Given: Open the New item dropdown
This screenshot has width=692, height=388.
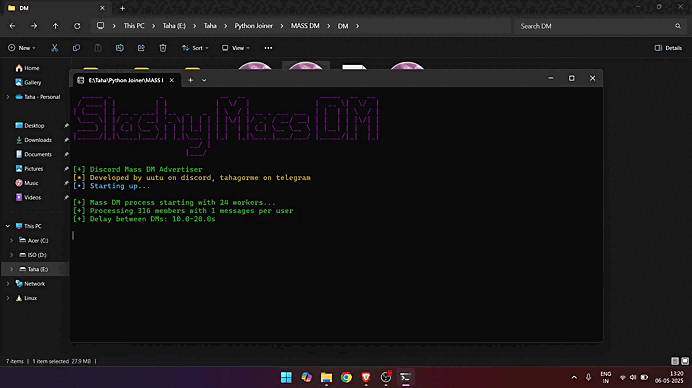Looking at the screenshot, I should [22, 48].
